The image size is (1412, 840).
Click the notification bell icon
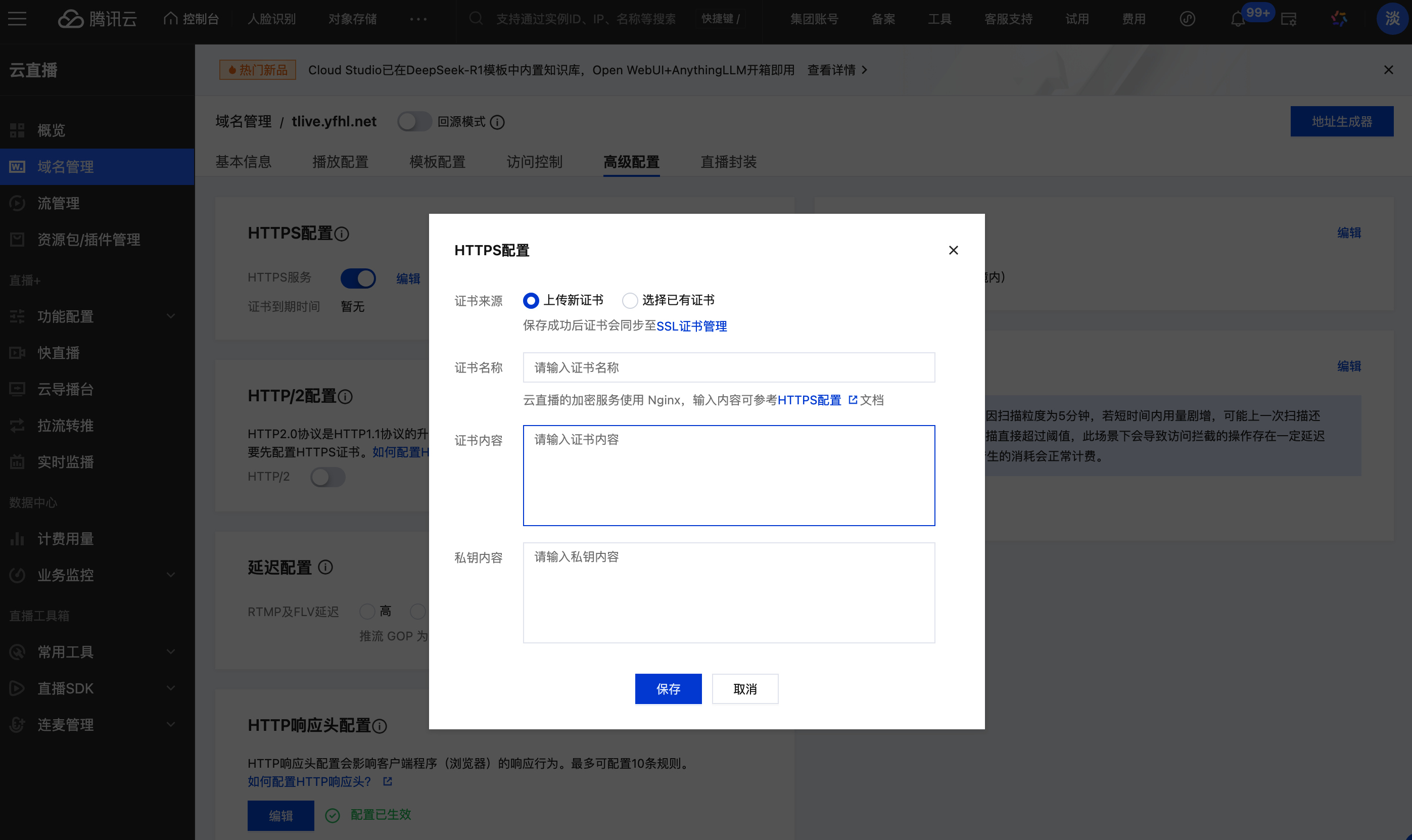(1237, 20)
